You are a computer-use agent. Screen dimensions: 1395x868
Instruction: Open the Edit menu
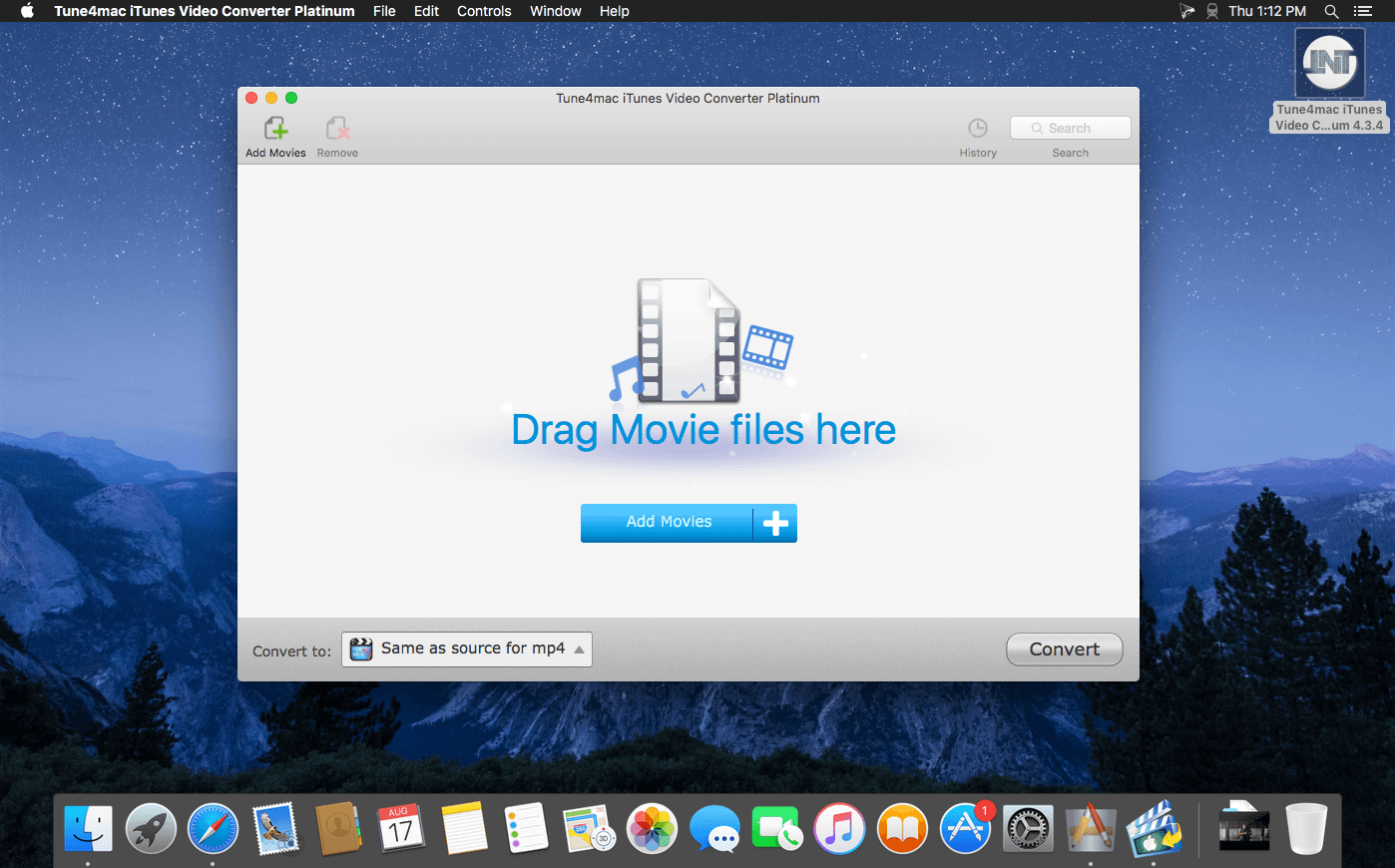426,11
